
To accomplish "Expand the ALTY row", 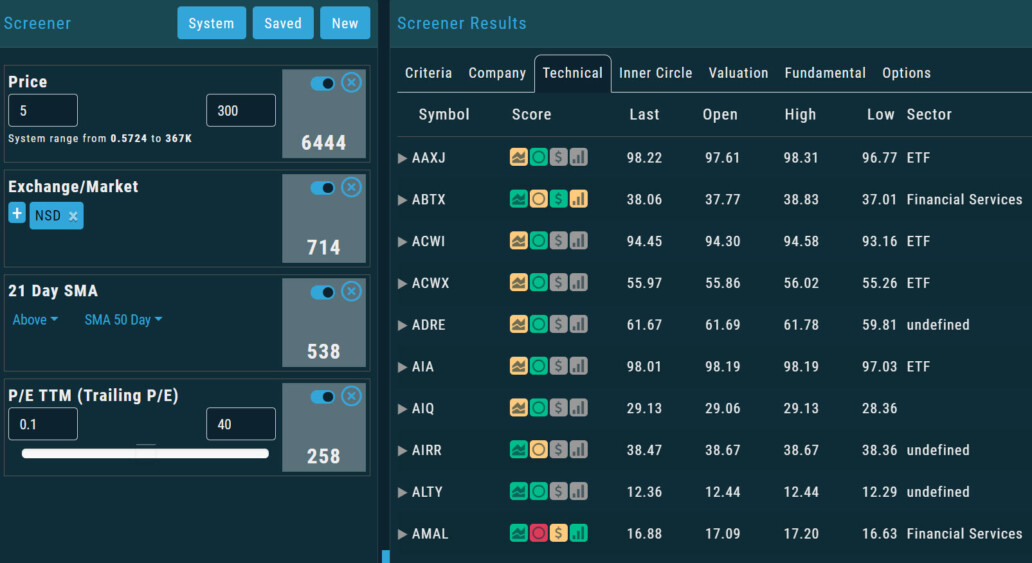I will pyautogui.click(x=402, y=493).
